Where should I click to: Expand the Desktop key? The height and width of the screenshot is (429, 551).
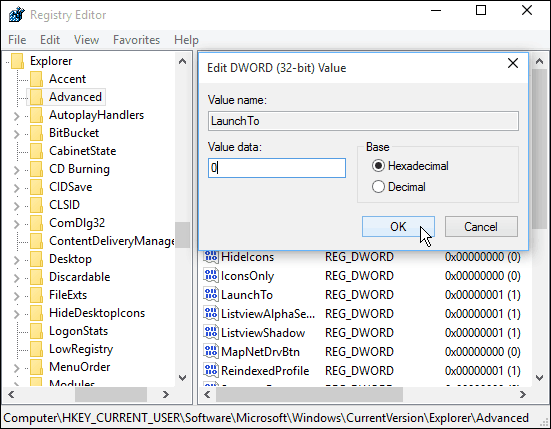[16, 260]
